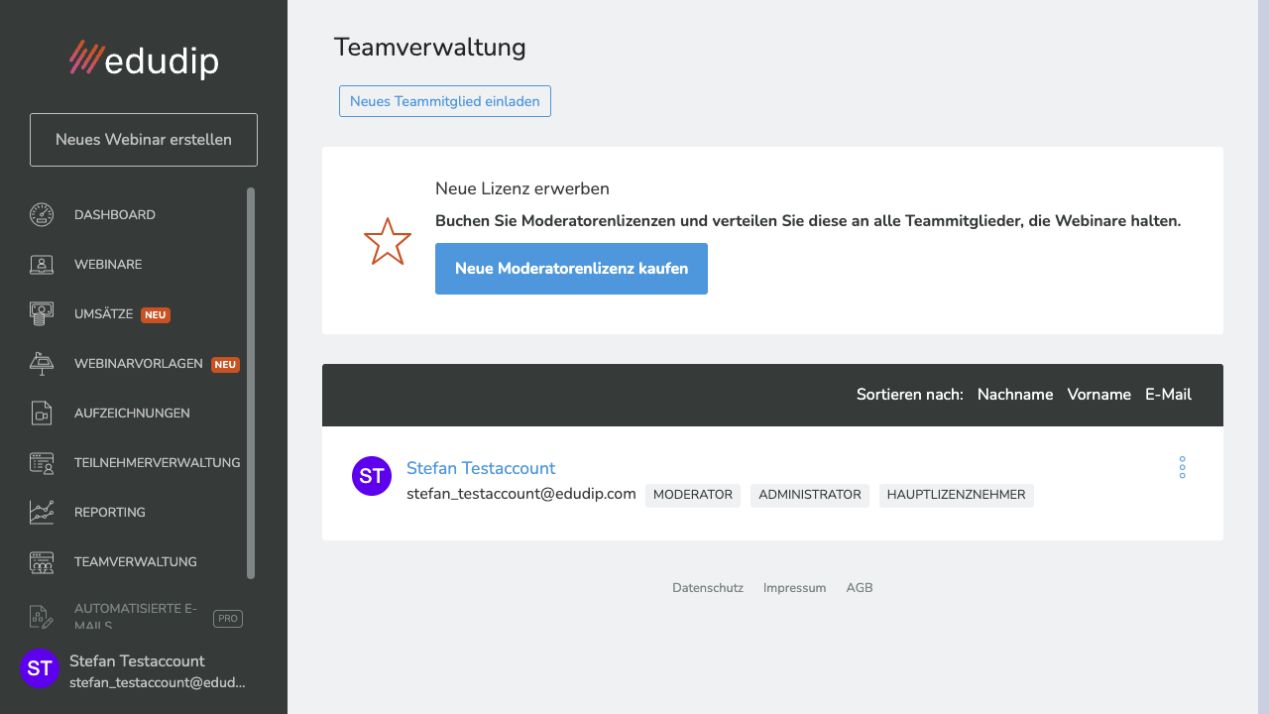This screenshot has height=714, width=1269.
Task: Sort team list by E-Mail
Action: tap(1168, 395)
